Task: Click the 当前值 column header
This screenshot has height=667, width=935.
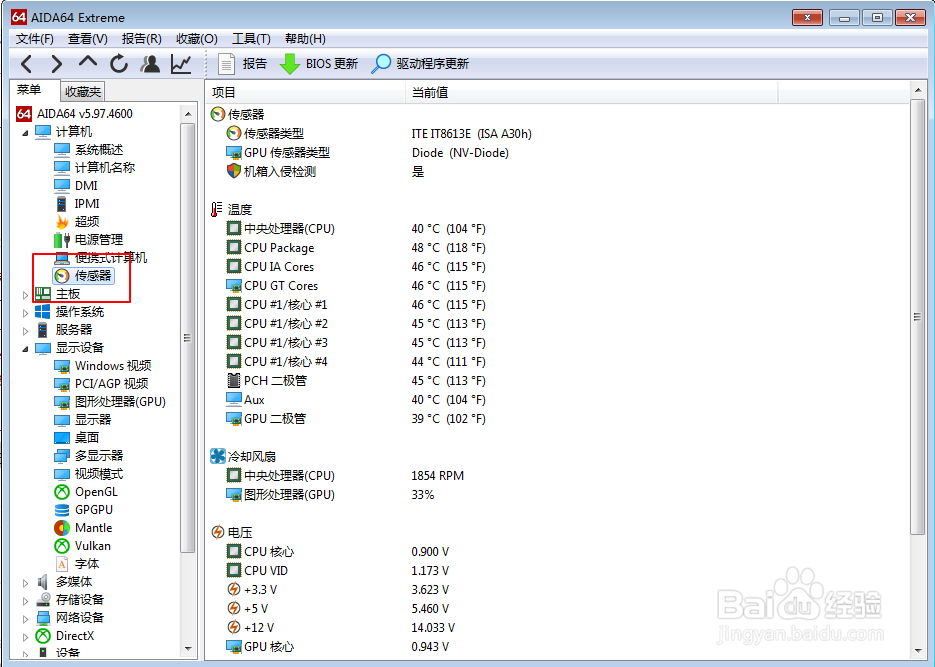Action: pyautogui.click(x=592, y=92)
